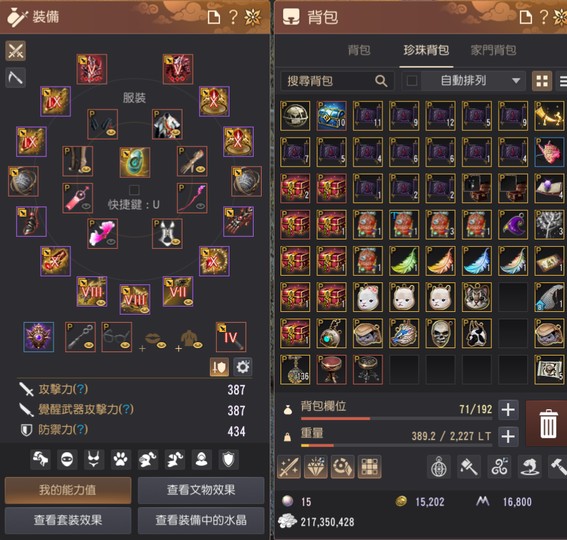Click the 背包欄位 capacity progress bar

(x=396, y=418)
